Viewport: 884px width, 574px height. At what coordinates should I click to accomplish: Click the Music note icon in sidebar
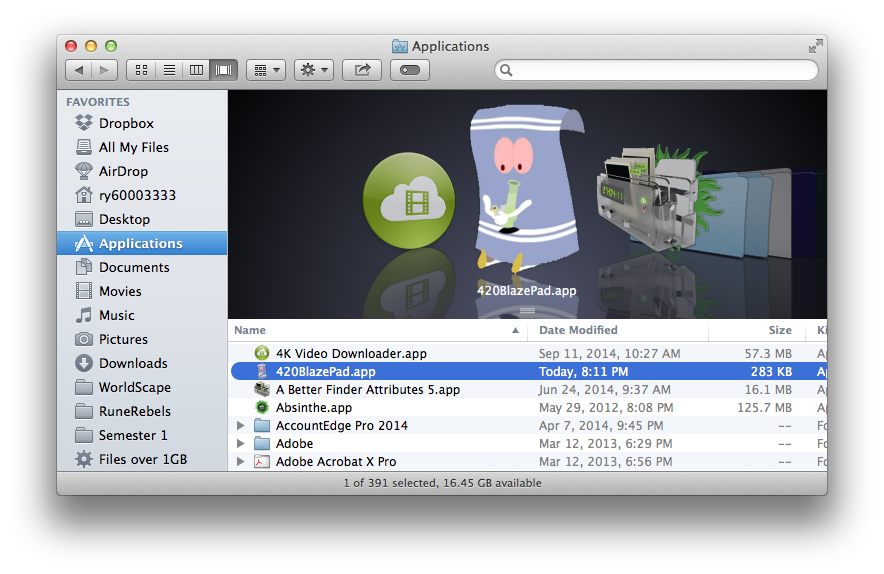pyautogui.click(x=84, y=315)
